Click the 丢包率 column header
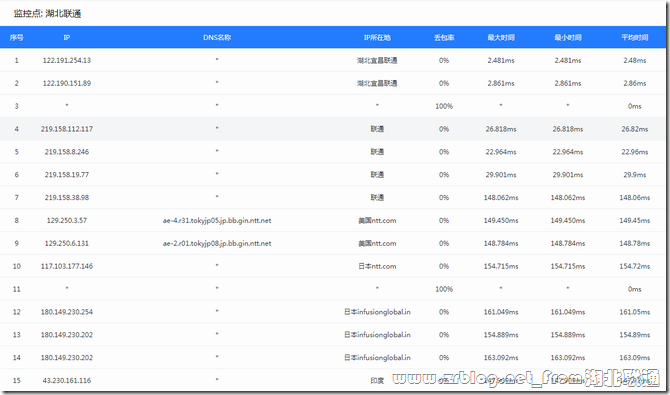Viewport: 670px width, 395px height. coord(444,38)
